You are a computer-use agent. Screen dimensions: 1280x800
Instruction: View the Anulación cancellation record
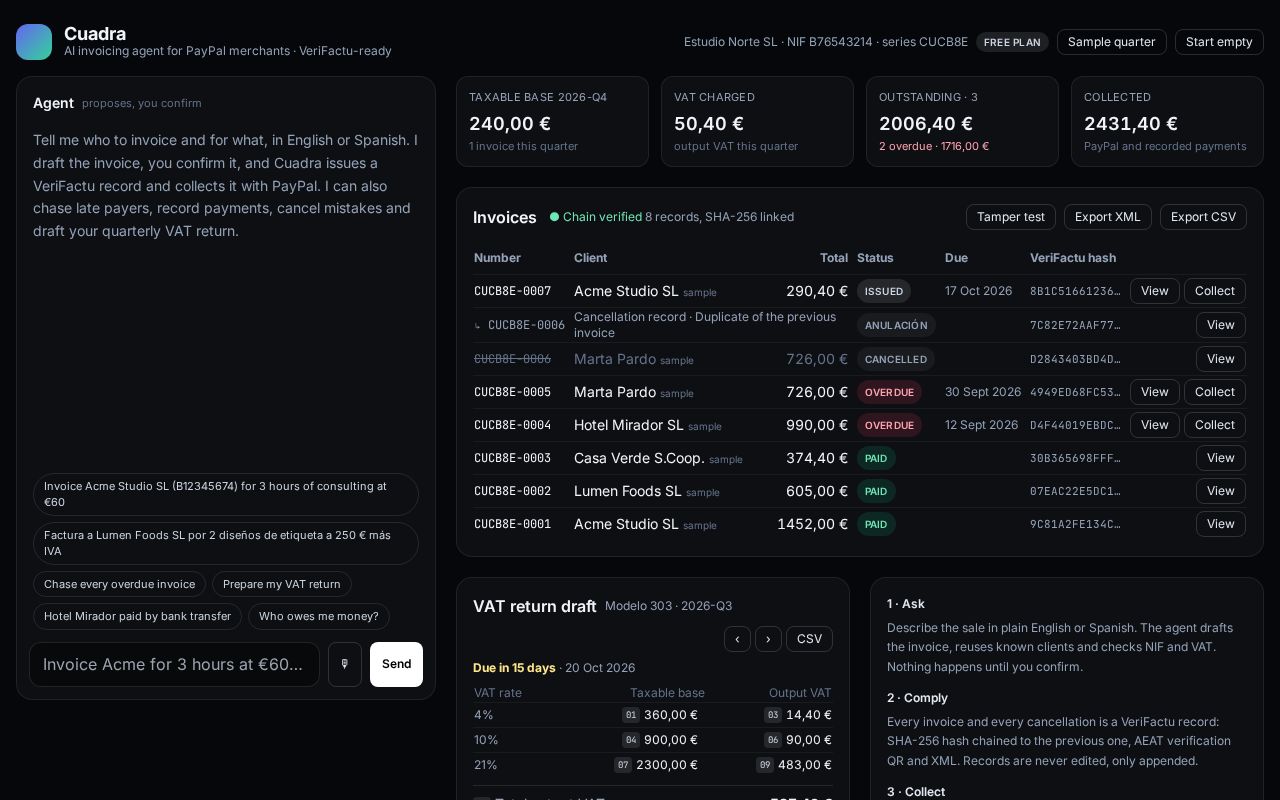[x=1220, y=325]
